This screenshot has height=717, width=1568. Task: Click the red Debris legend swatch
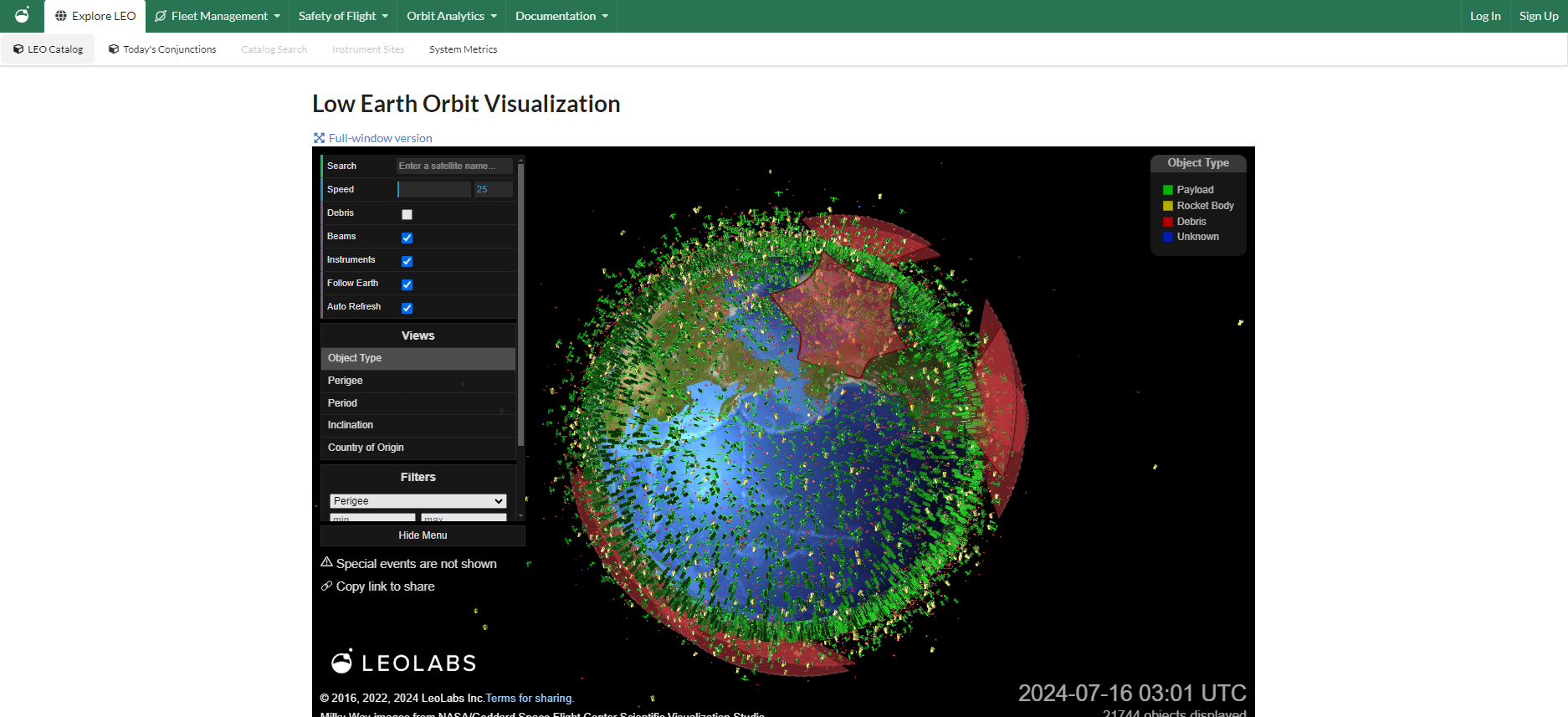tap(1168, 222)
